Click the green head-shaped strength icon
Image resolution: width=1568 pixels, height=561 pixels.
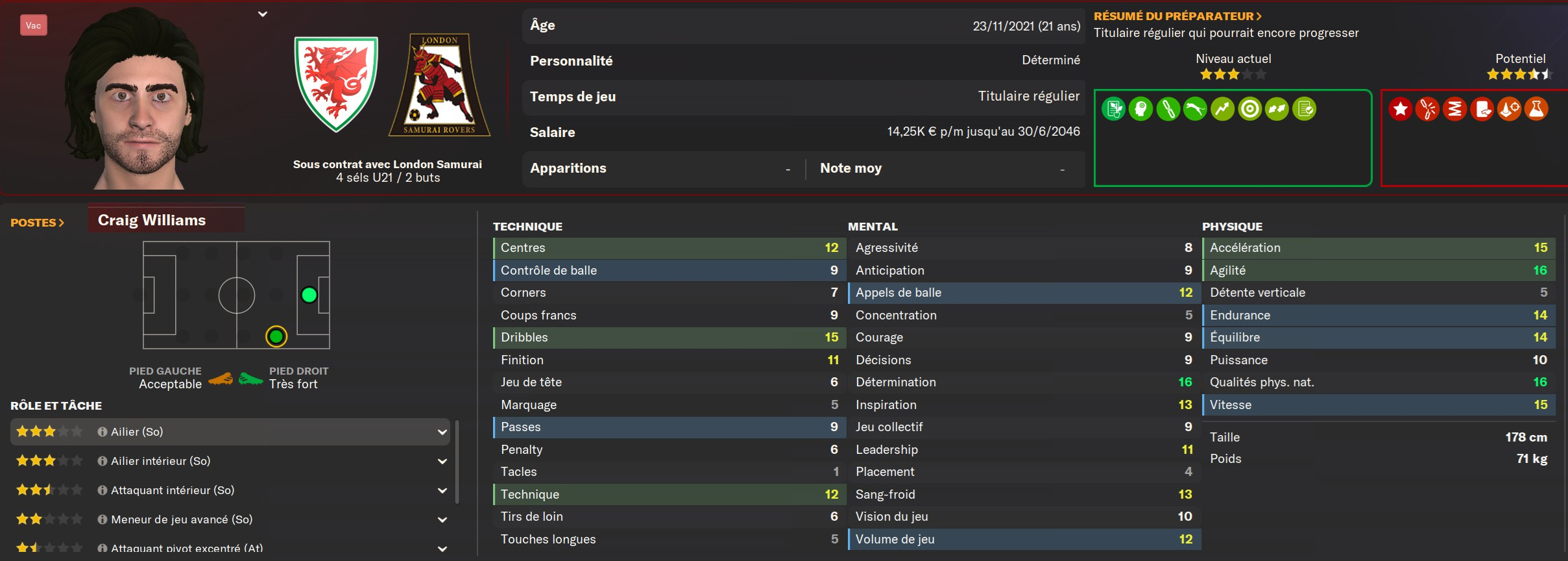1140,109
